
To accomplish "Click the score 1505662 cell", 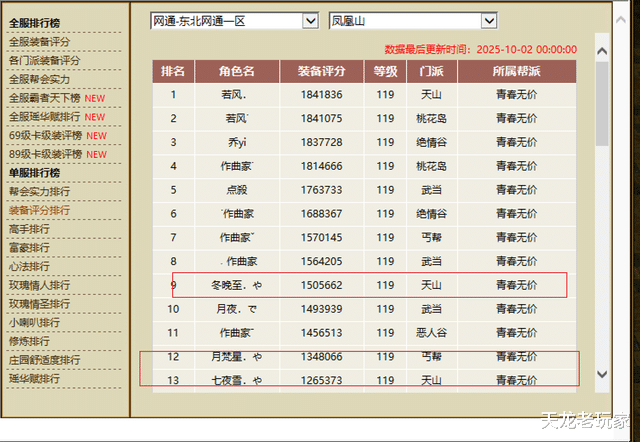I will tap(322, 285).
